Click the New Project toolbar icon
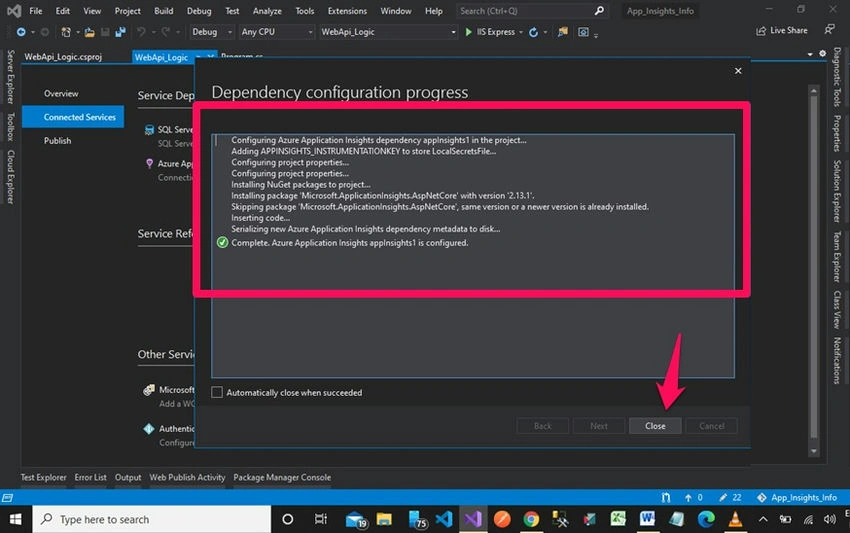 (66, 32)
